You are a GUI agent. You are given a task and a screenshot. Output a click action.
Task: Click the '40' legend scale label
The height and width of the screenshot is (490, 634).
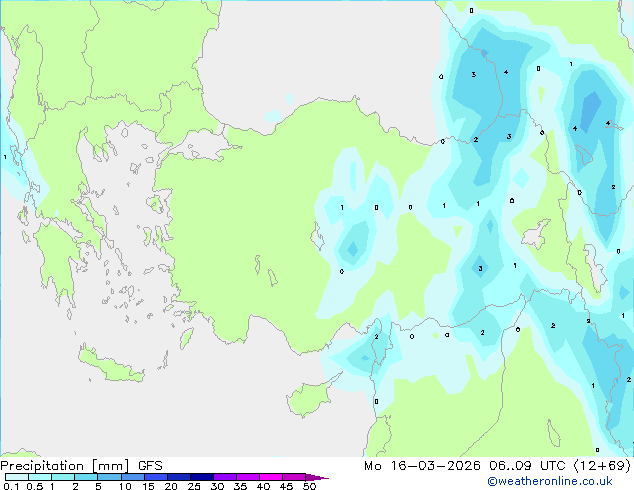pos(263,486)
